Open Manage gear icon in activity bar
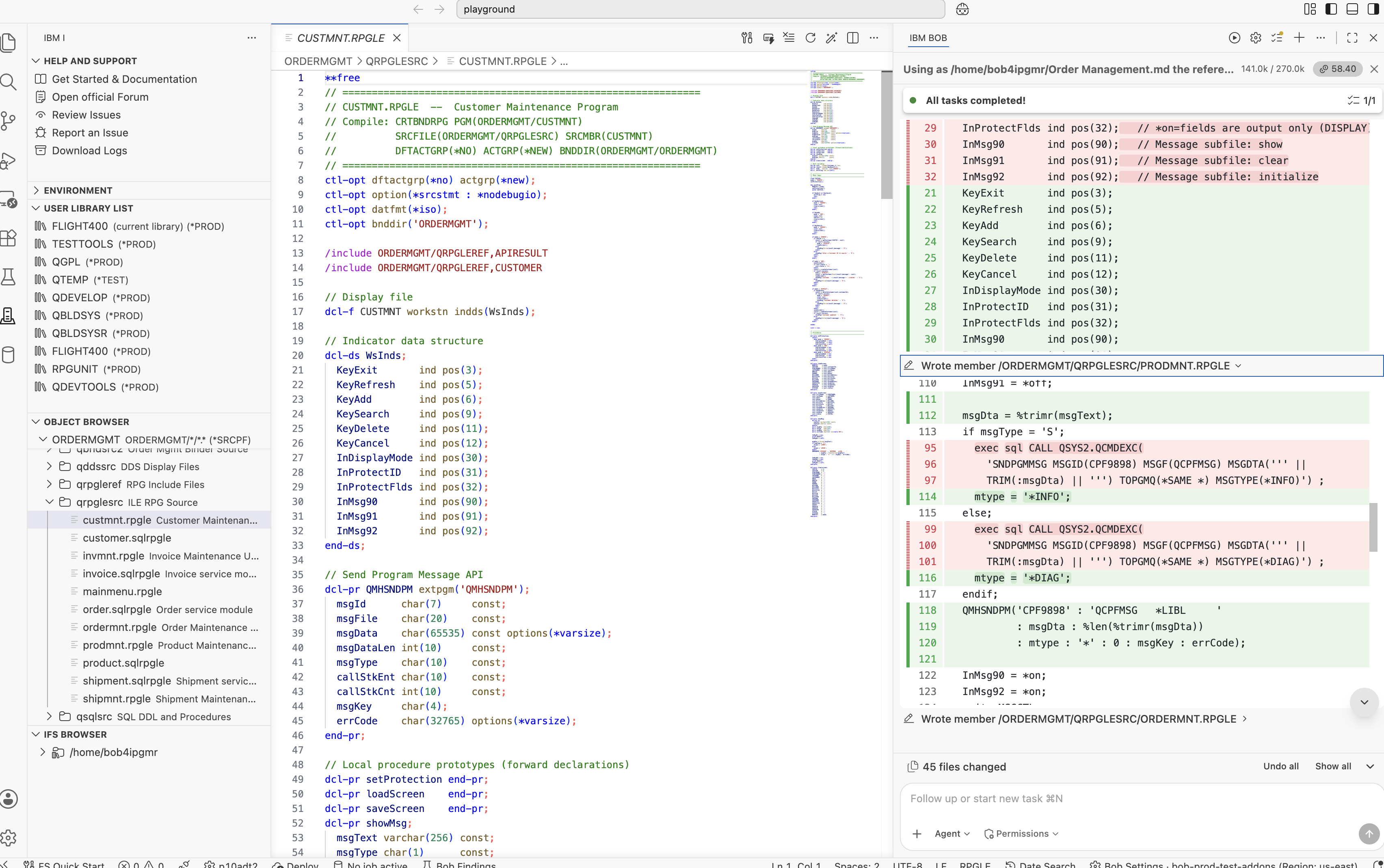This screenshot has height=868, width=1384. pyautogui.click(x=9, y=838)
